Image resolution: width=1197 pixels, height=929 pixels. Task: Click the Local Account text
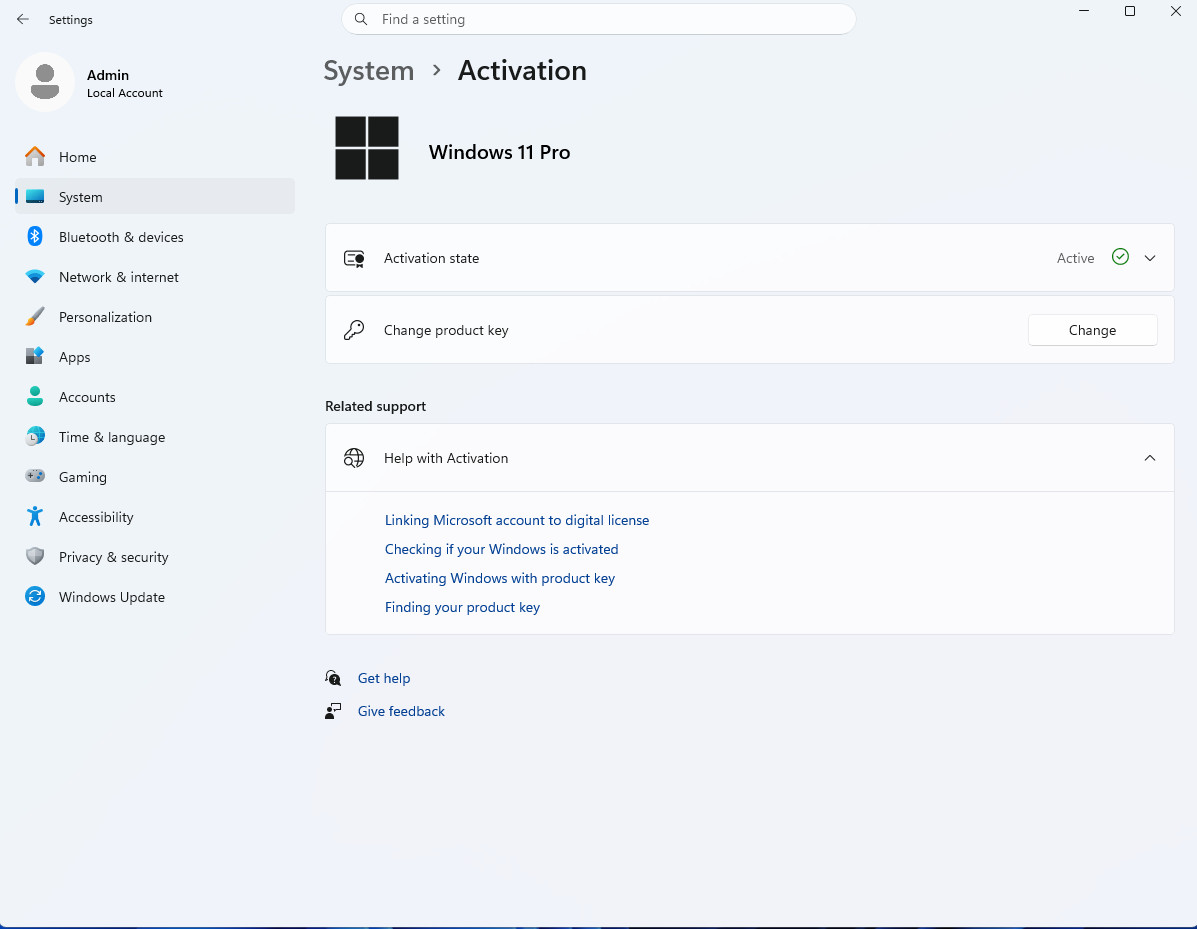(124, 93)
